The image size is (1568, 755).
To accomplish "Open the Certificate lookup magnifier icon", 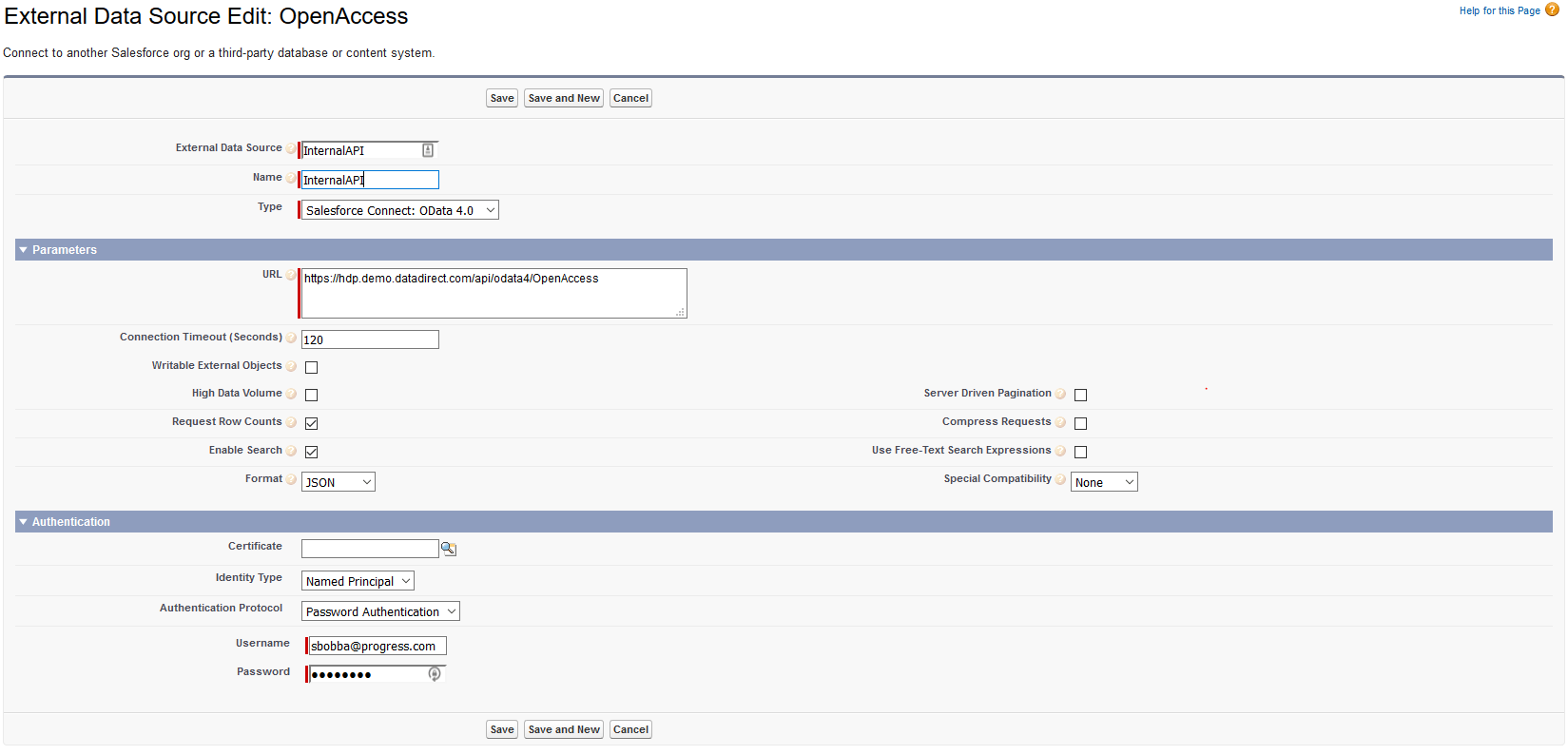I will 449,549.
